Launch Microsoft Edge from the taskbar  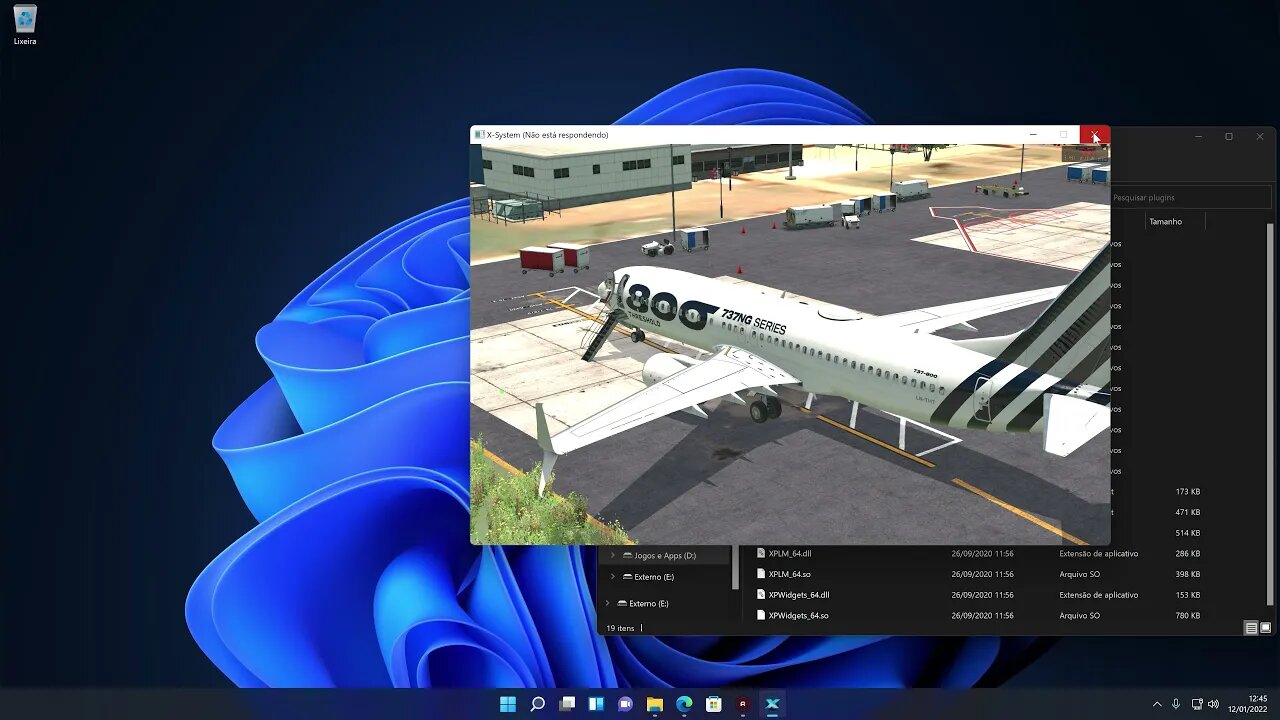pos(684,704)
